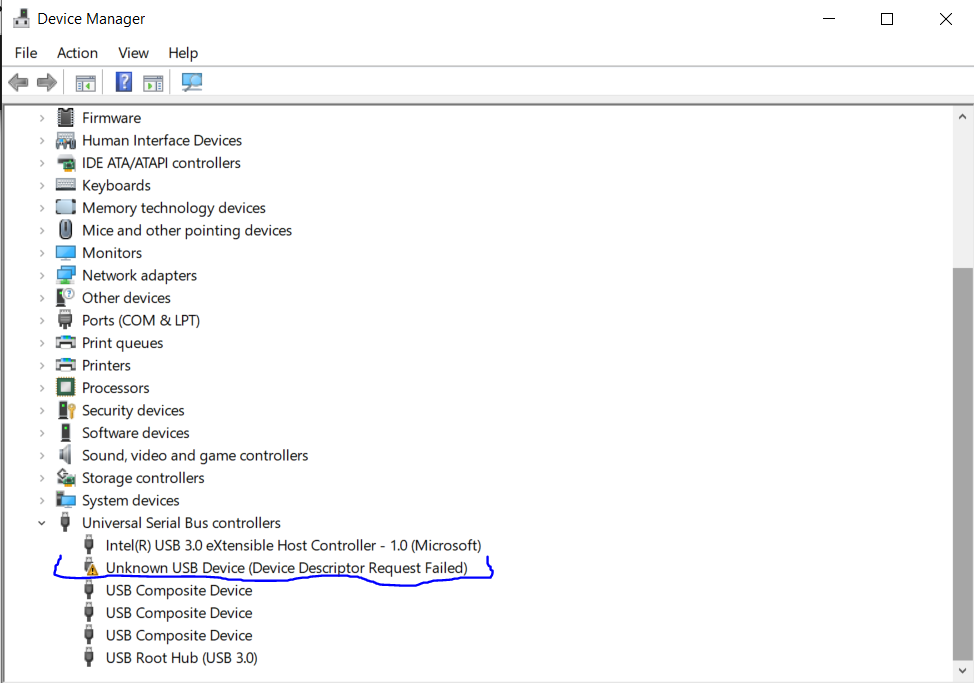Viewport: 974px width, 683px height.
Task: Click the Device Manager title bar icon
Action: (x=21, y=19)
